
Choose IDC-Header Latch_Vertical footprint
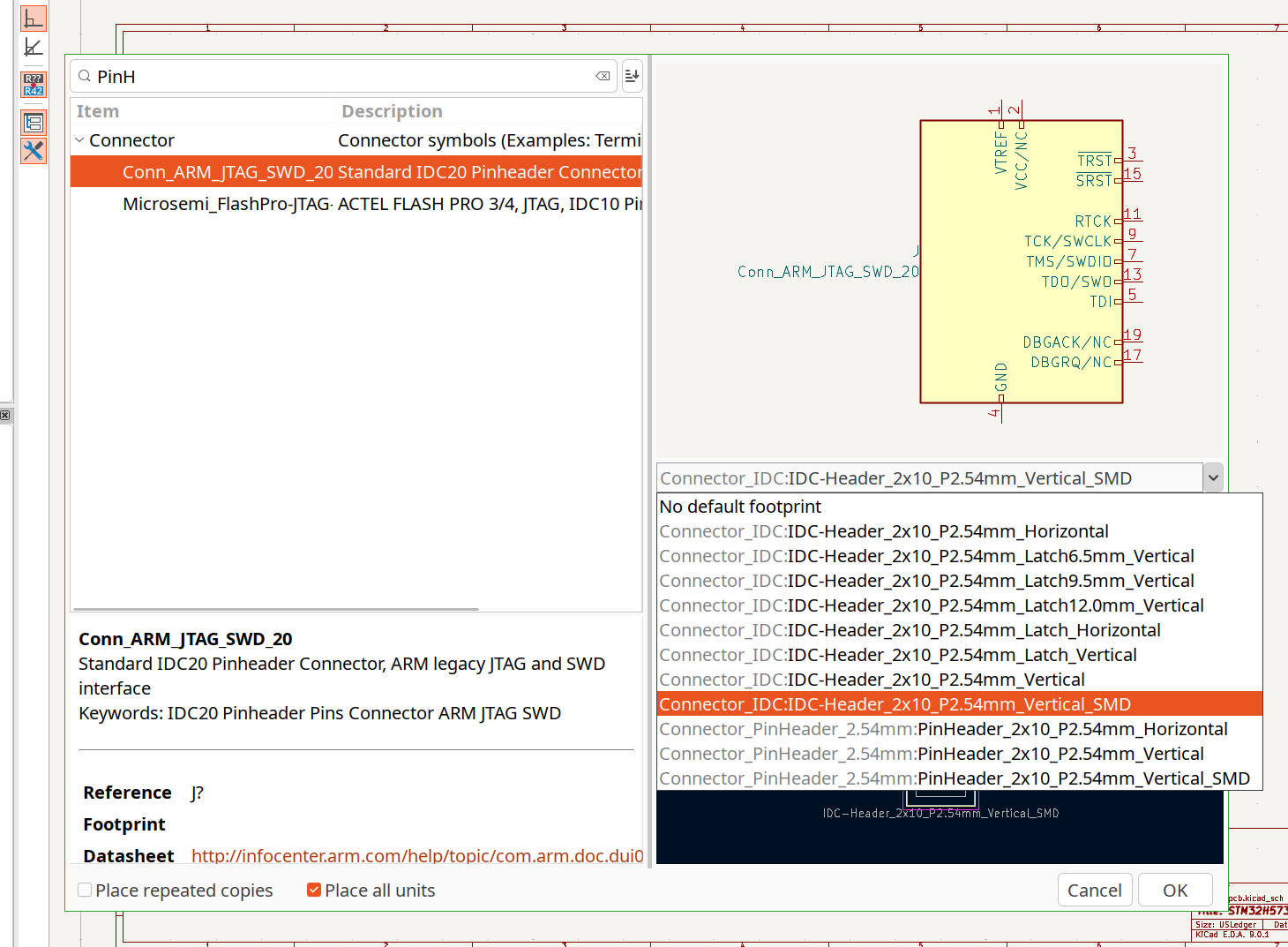(960, 655)
